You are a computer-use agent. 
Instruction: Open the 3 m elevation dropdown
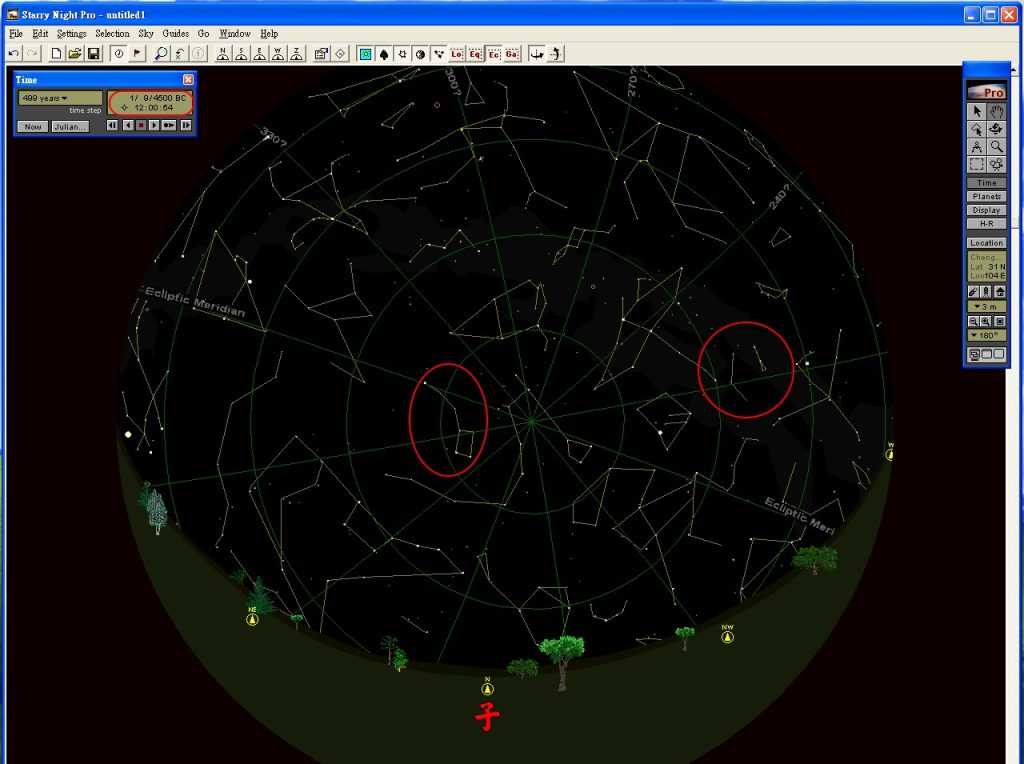[986, 306]
